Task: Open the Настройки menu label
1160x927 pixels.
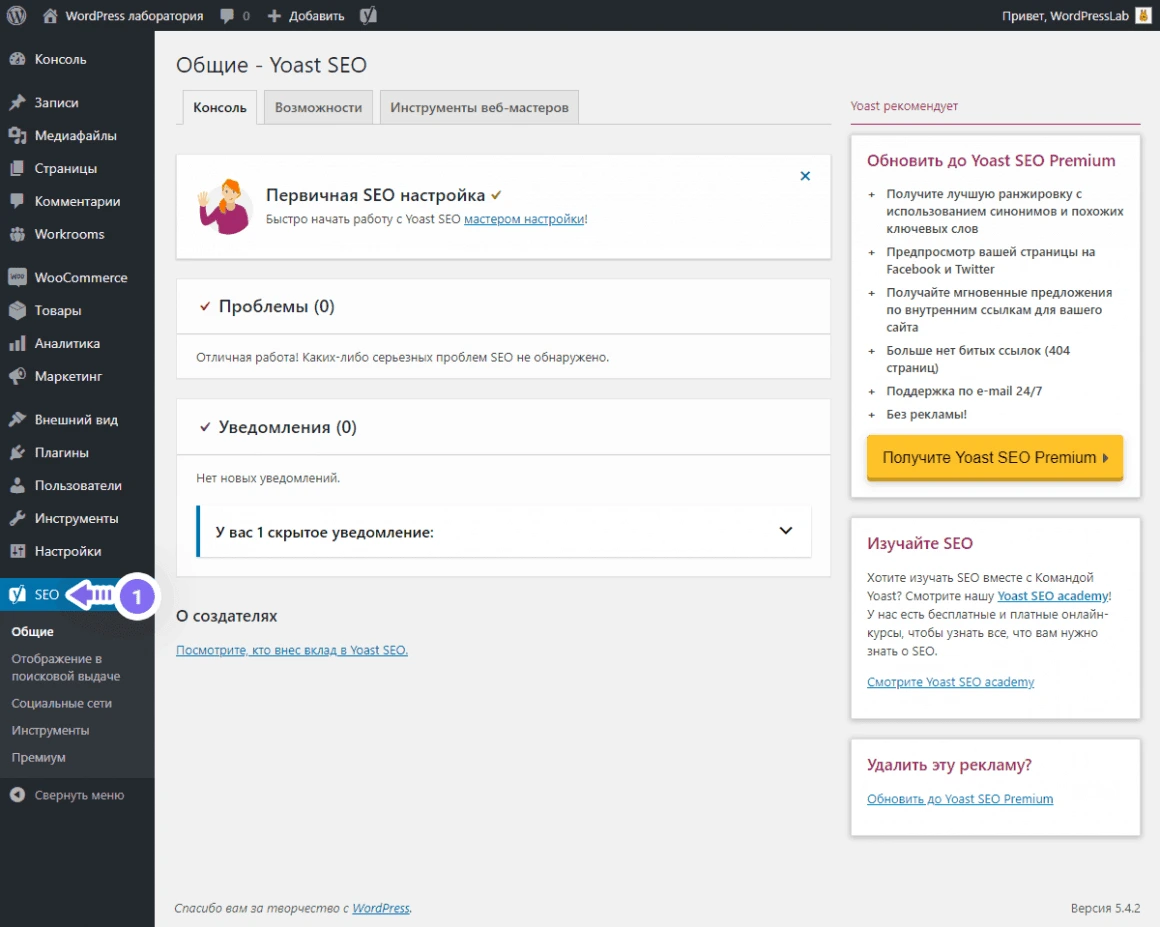Action: (68, 551)
